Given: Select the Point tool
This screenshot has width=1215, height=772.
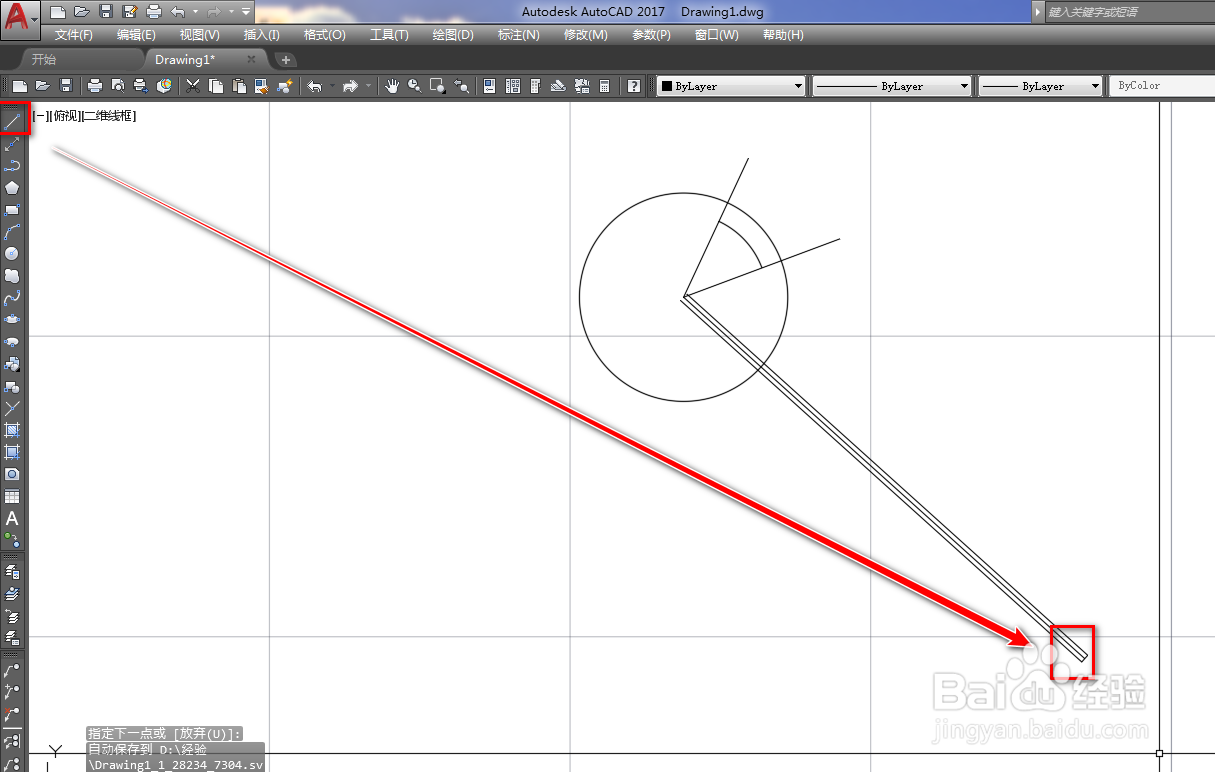Looking at the screenshot, I should click(x=13, y=408).
